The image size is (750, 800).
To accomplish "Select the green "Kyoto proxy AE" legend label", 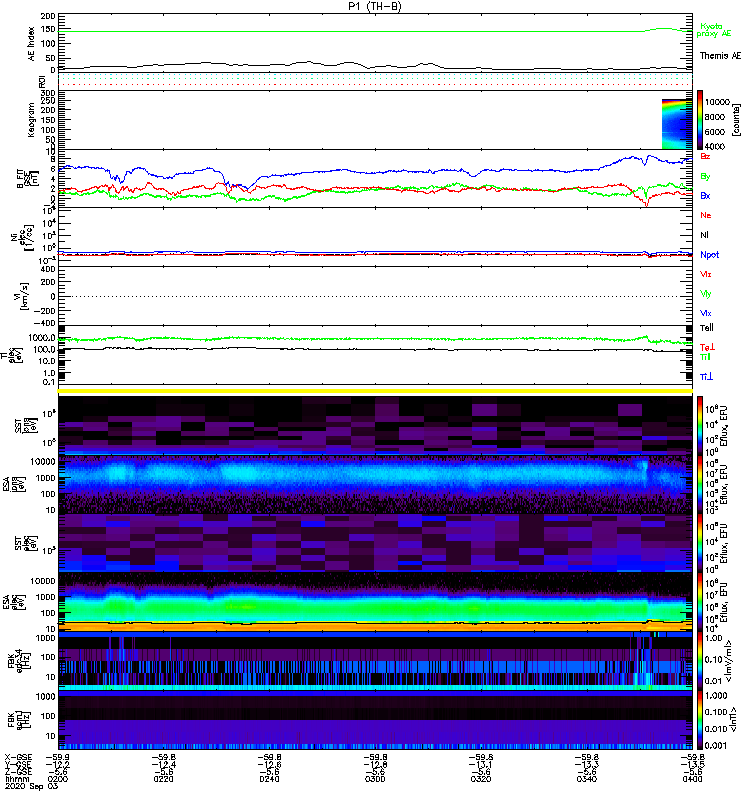I will point(713,30).
